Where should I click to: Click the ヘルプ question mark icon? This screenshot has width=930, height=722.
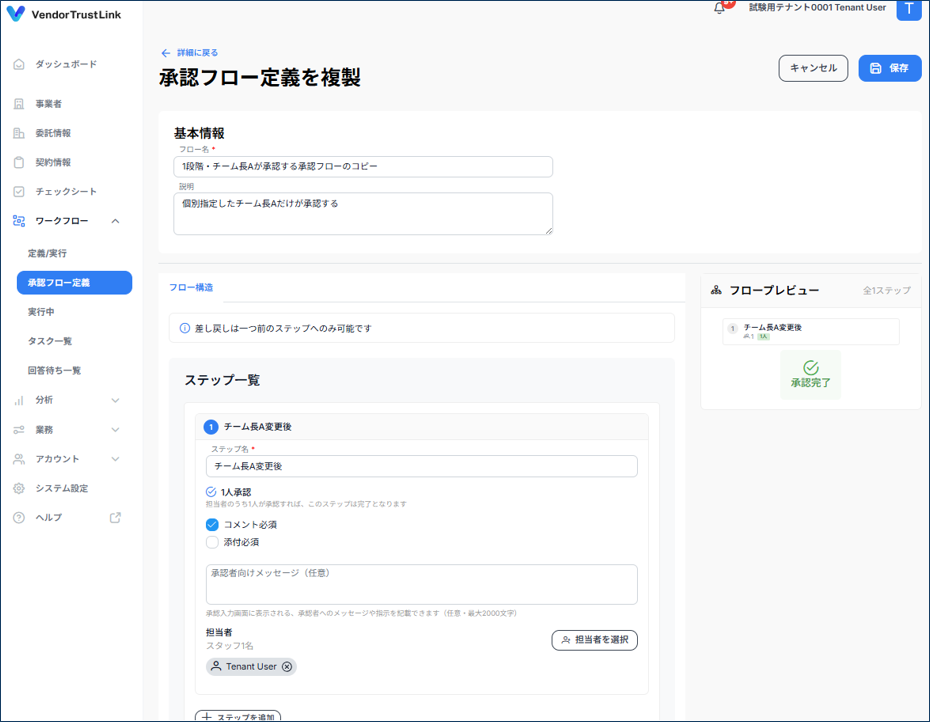tap(19, 517)
